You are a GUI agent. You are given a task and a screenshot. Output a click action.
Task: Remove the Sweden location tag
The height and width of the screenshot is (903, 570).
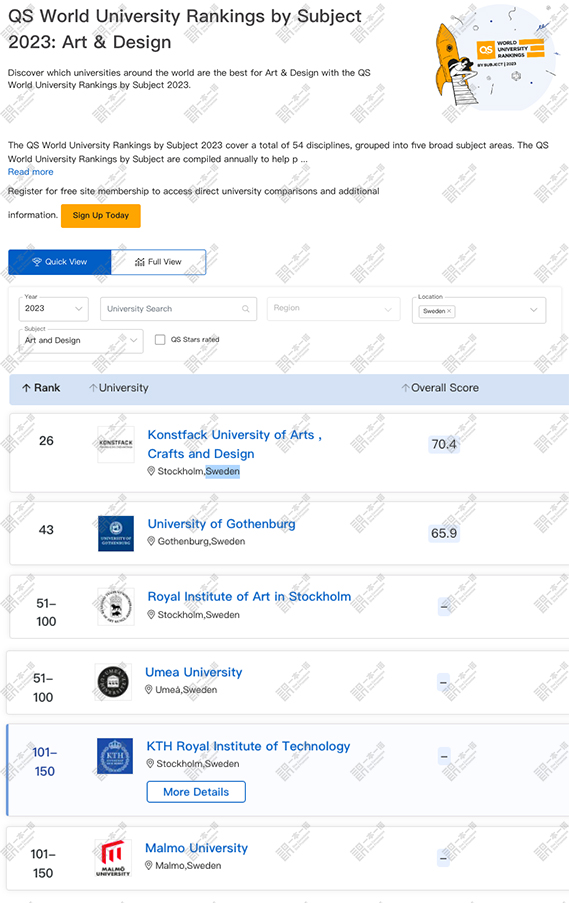pyautogui.click(x=449, y=311)
